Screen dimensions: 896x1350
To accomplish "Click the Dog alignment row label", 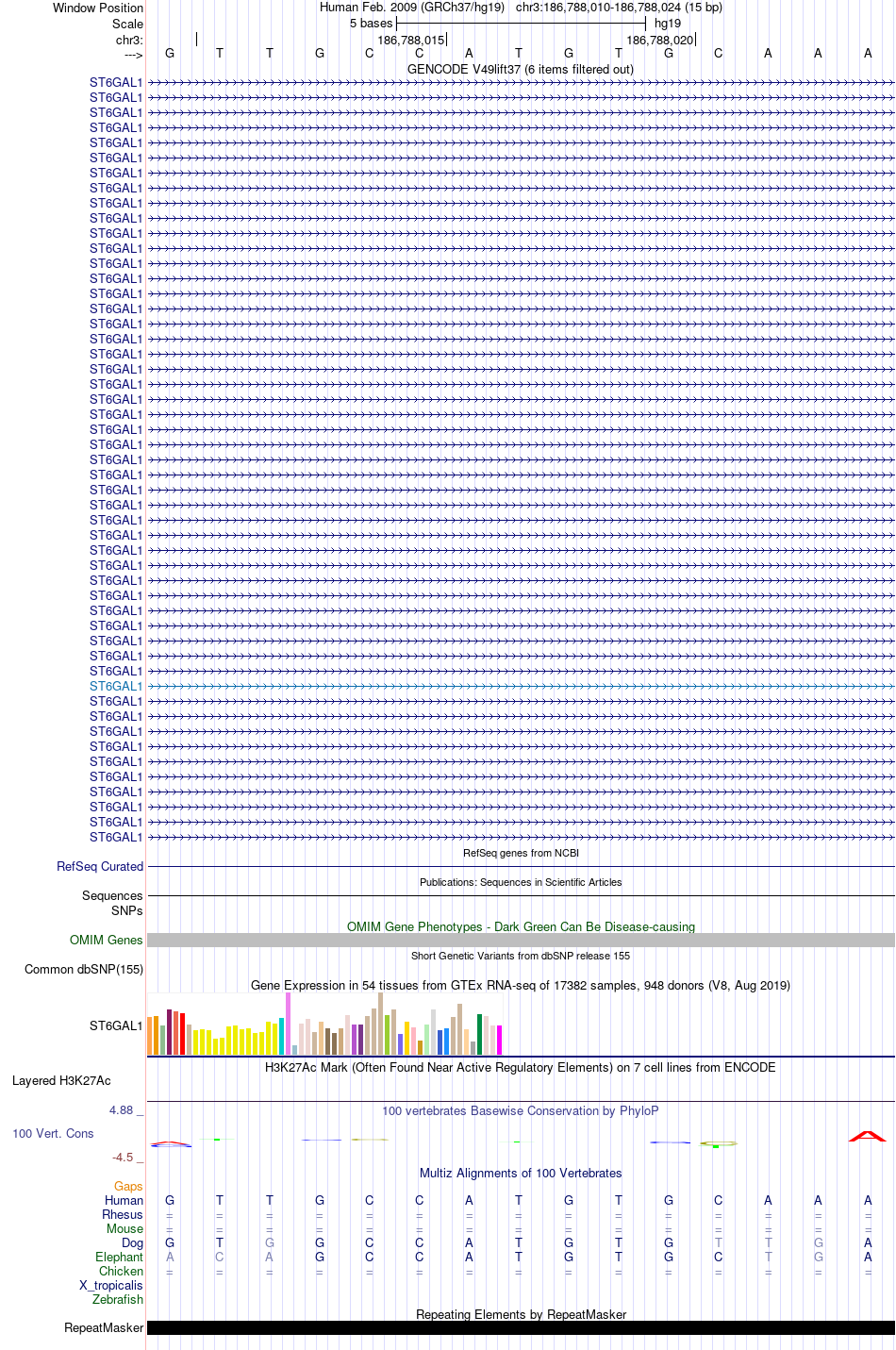I will 133,1242.
